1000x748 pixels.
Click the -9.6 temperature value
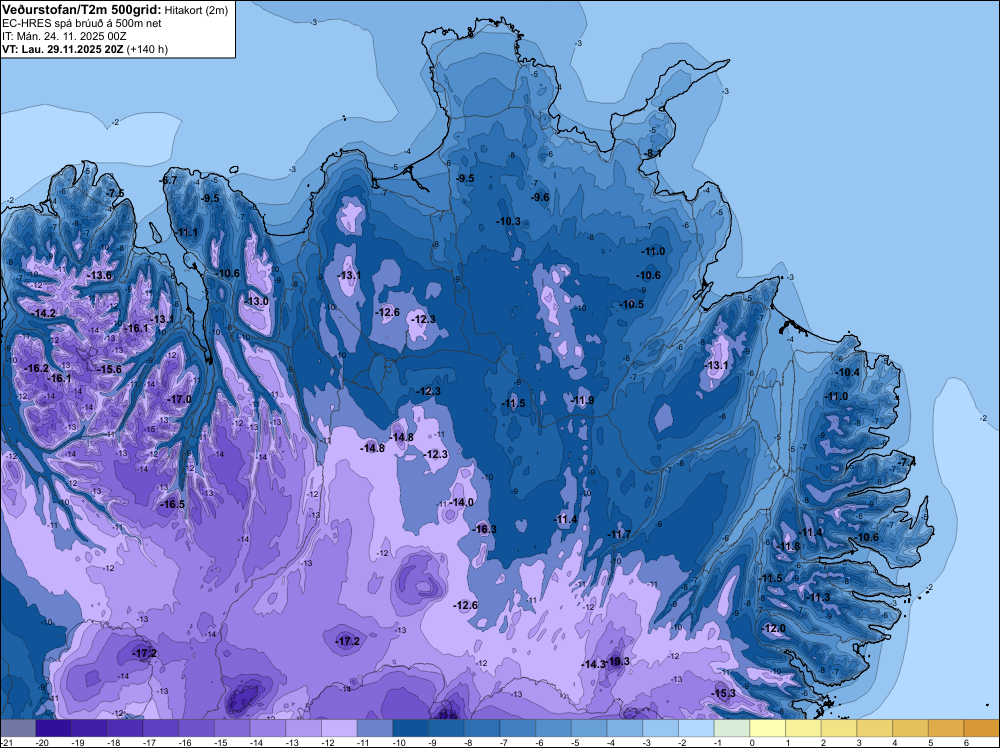tap(540, 197)
